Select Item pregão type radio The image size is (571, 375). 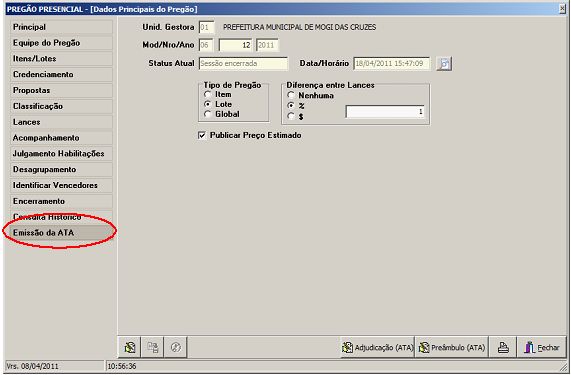(208, 94)
